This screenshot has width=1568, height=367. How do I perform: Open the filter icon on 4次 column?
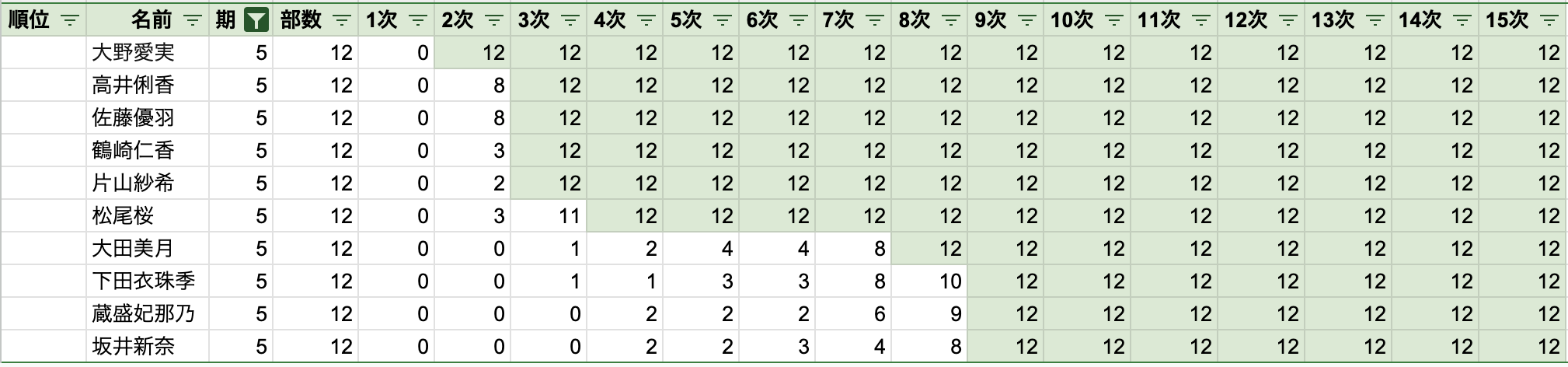[646, 20]
